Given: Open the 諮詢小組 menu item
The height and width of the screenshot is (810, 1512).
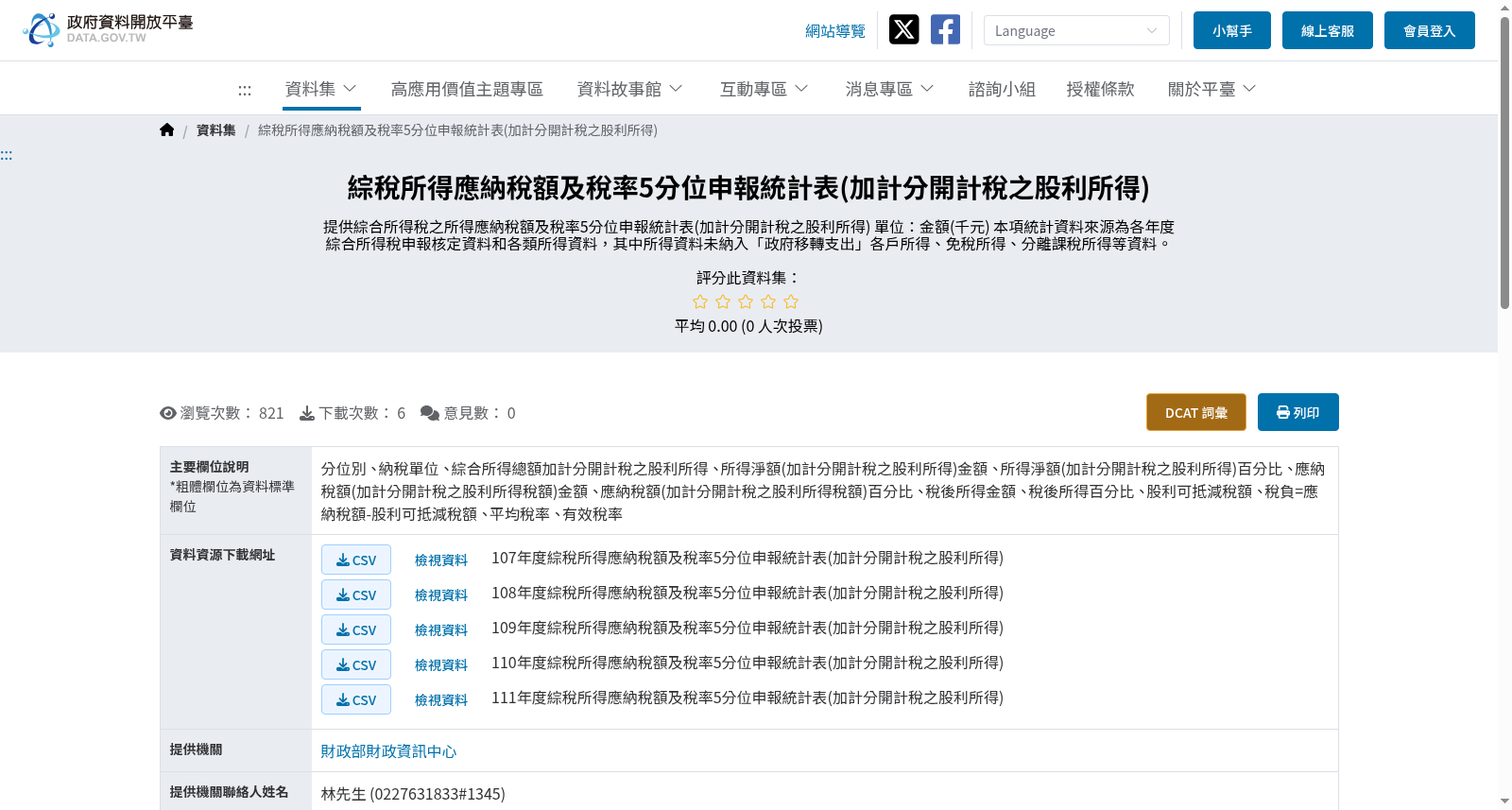Looking at the screenshot, I should click(x=1002, y=89).
